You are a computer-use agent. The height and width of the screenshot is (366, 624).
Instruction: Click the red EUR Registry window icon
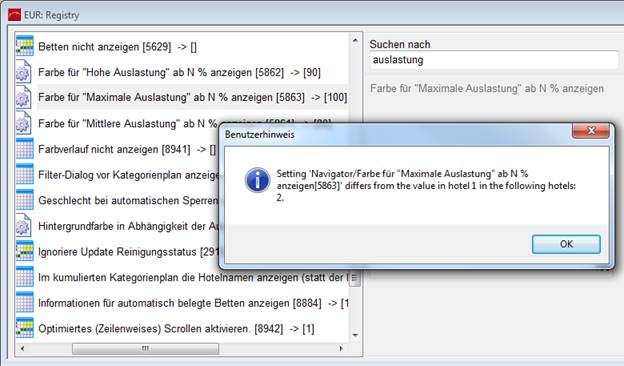tap(15, 15)
